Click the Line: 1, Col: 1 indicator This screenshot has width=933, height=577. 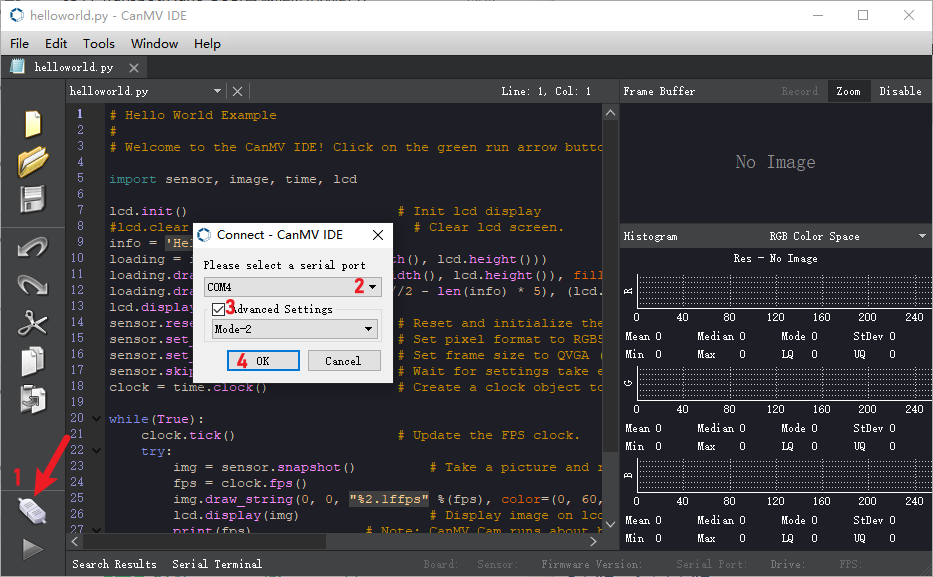pos(546,91)
